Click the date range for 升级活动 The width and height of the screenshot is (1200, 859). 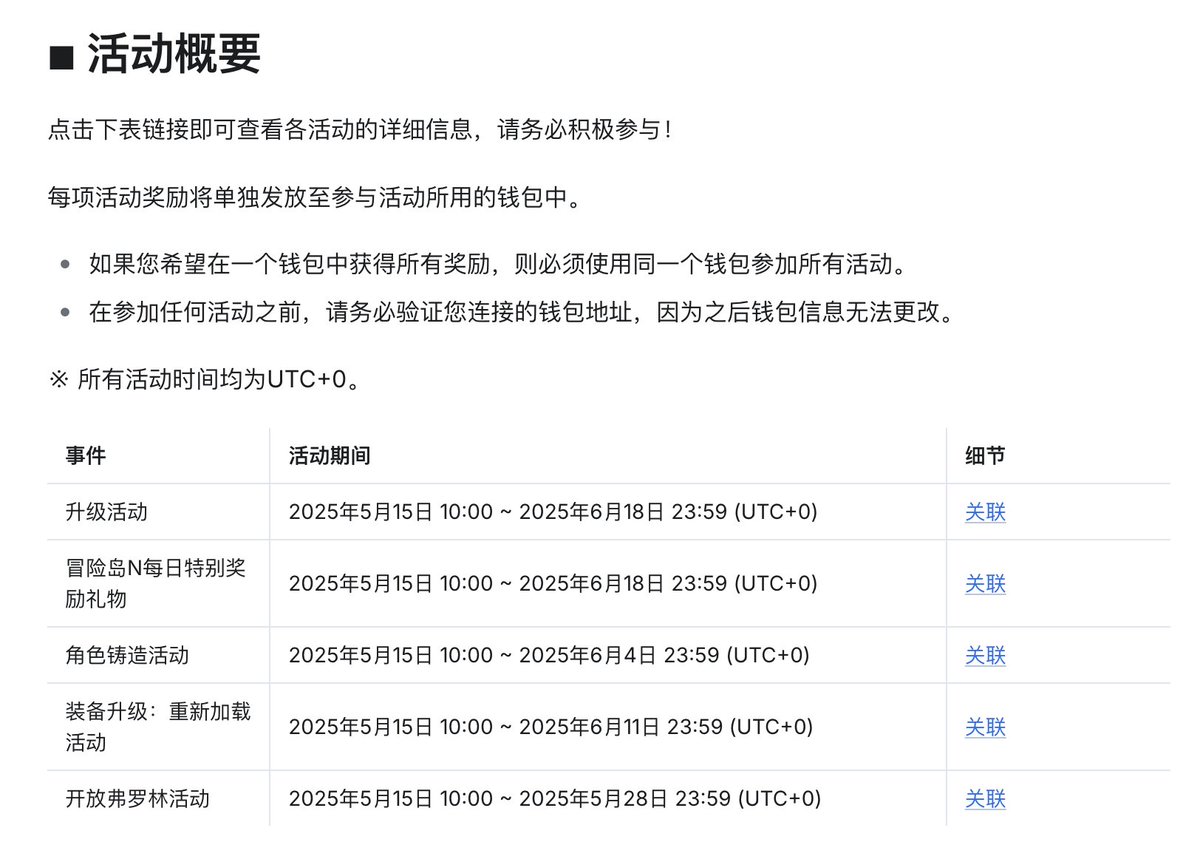553,512
